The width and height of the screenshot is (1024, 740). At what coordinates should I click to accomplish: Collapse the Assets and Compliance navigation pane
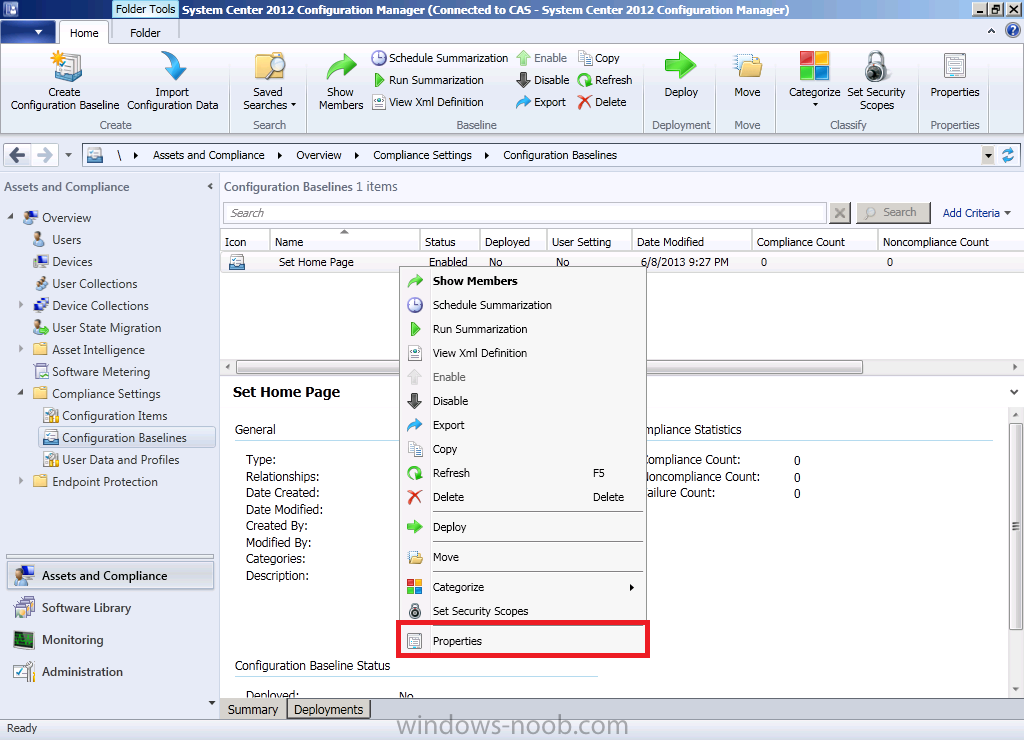[210, 187]
